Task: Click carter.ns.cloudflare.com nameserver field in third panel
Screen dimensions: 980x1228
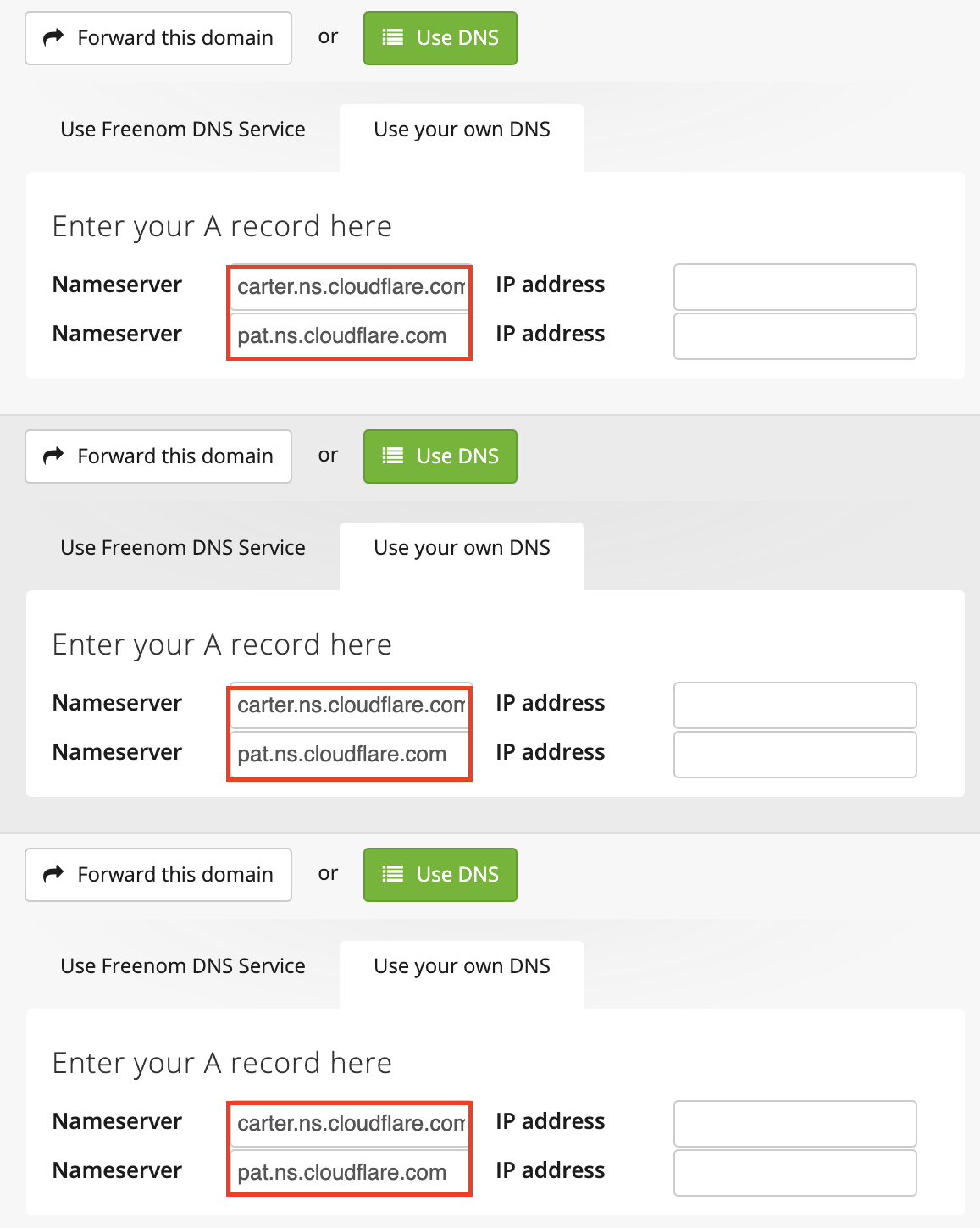Action: pyautogui.click(x=350, y=1124)
